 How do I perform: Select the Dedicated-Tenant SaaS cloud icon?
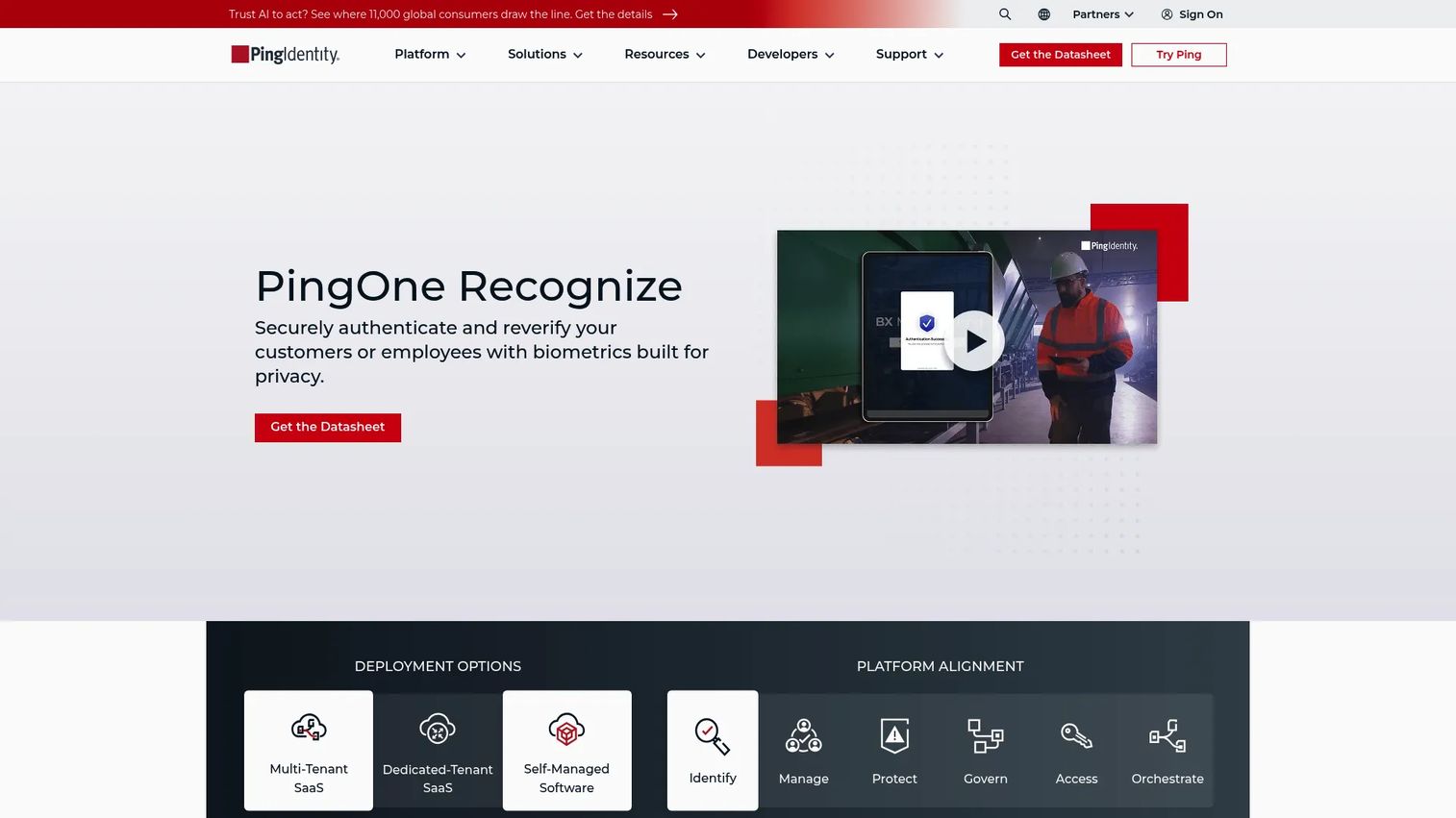(438, 729)
